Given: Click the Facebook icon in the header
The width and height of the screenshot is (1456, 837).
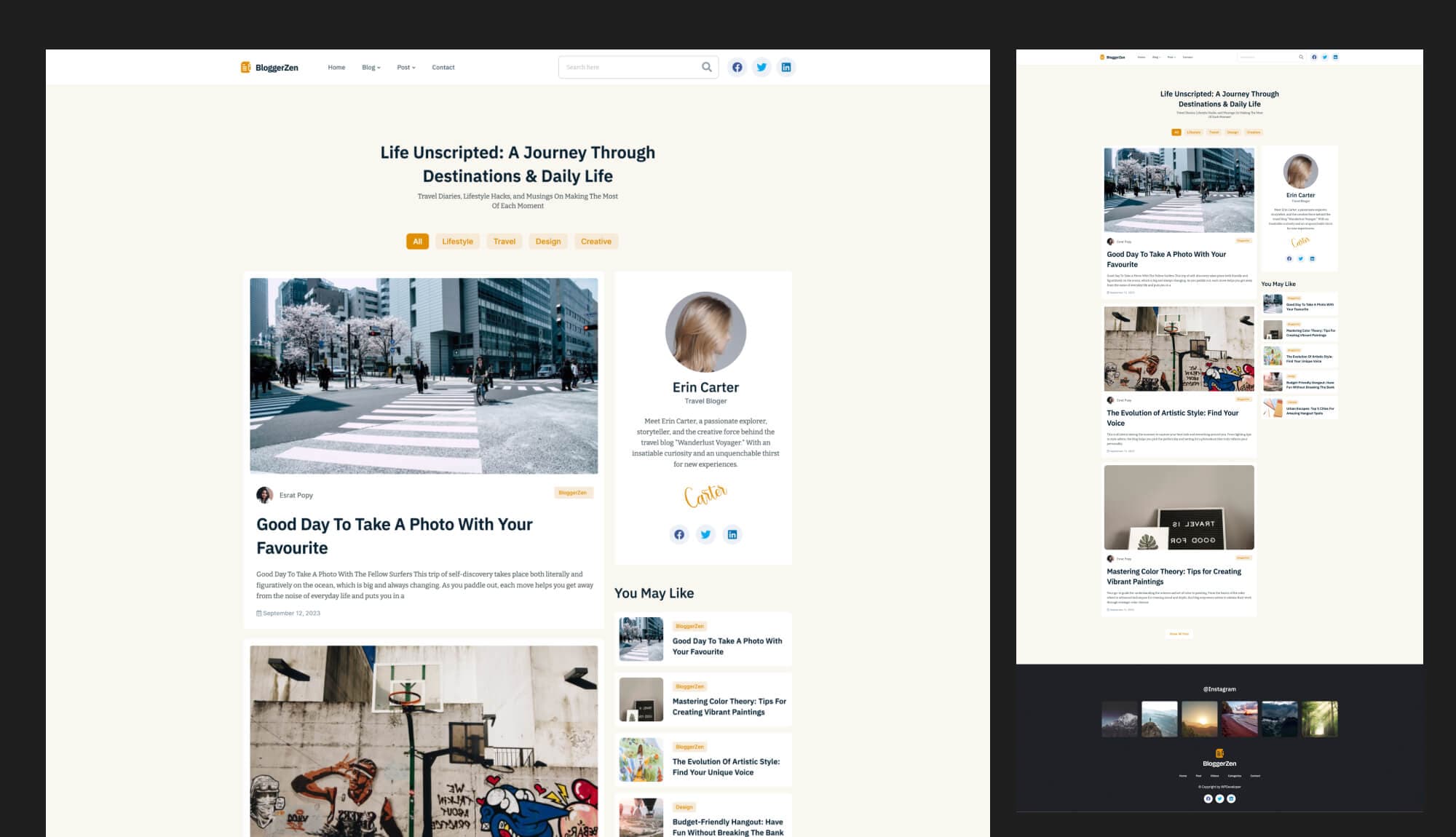Looking at the screenshot, I should 737,67.
